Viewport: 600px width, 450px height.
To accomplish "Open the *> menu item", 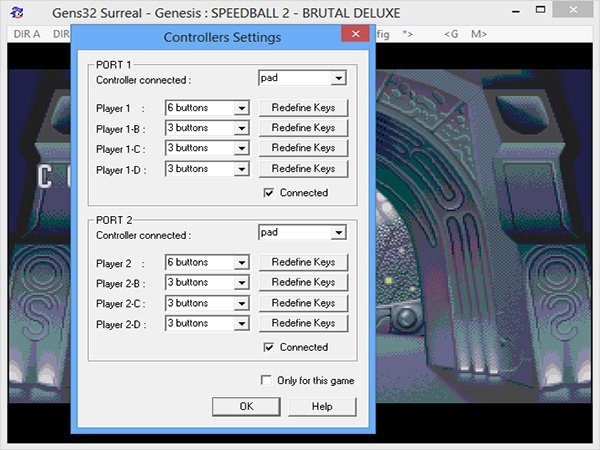I will click(408, 34).
